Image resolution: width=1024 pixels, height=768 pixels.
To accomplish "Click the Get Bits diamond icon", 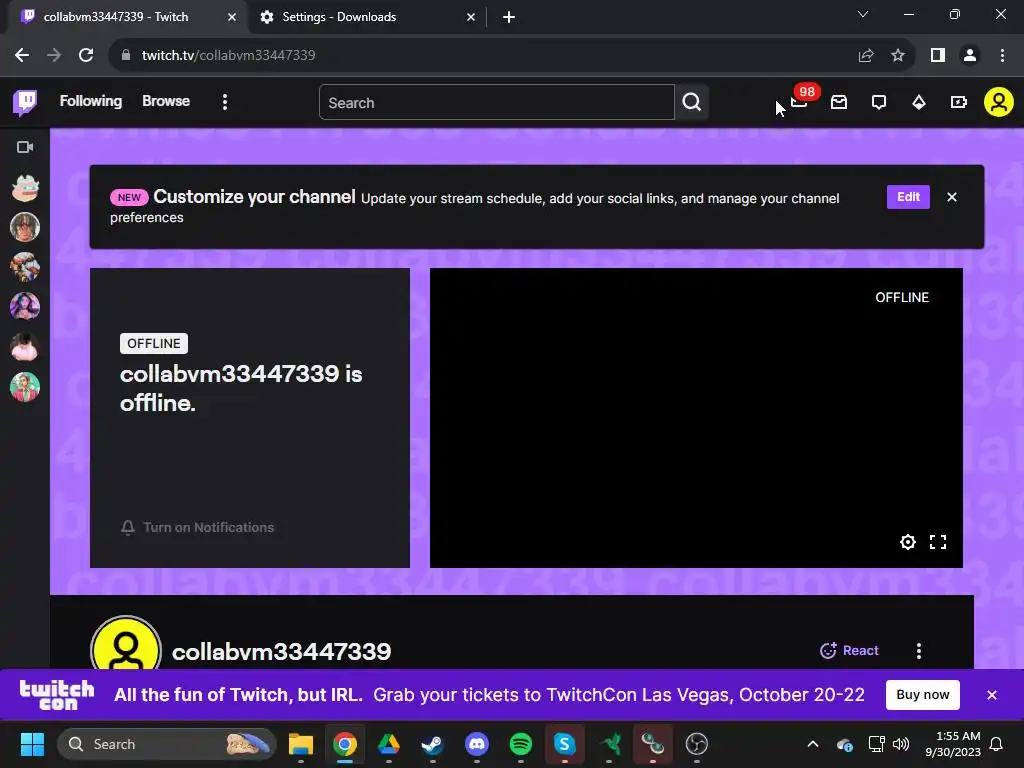I will (918, 103).
